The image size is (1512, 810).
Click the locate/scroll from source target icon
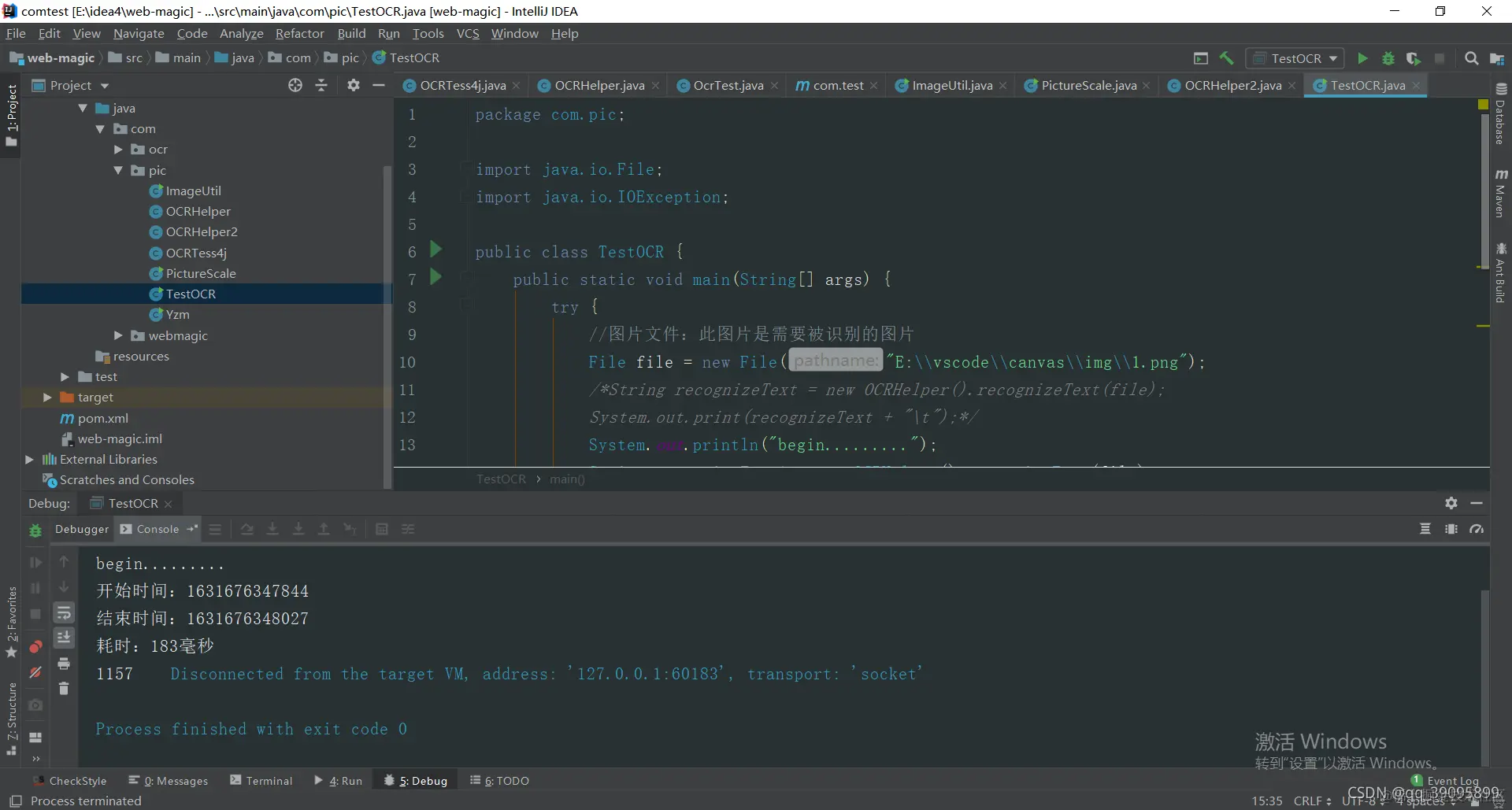click(x=295, y=85)
